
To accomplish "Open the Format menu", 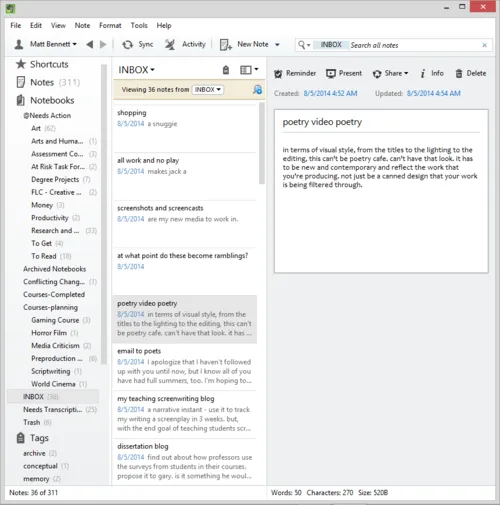I will (110, 25).
